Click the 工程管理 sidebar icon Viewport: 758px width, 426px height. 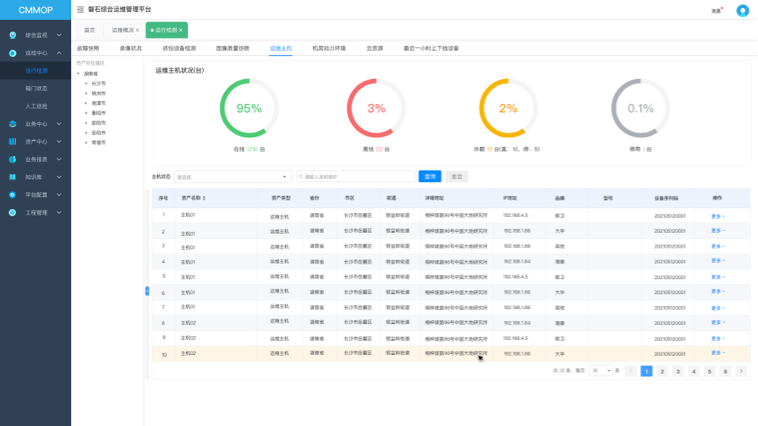tap(13, 213)
